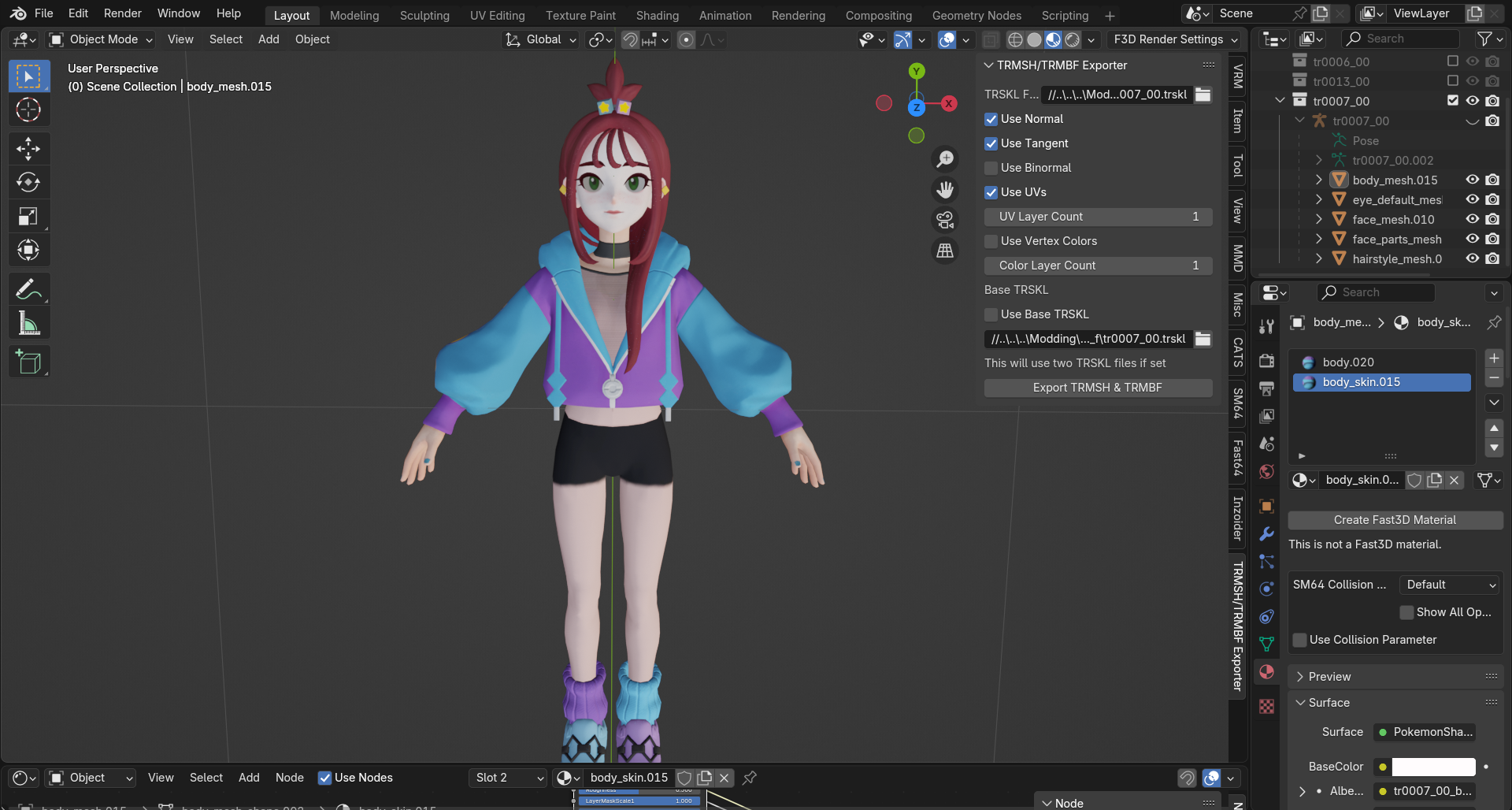Image resolution: width=1512 pixels, height=810 pixels.
Task: Toggle Use Nodes in the node editor
Action: click(x=324, y=778)
